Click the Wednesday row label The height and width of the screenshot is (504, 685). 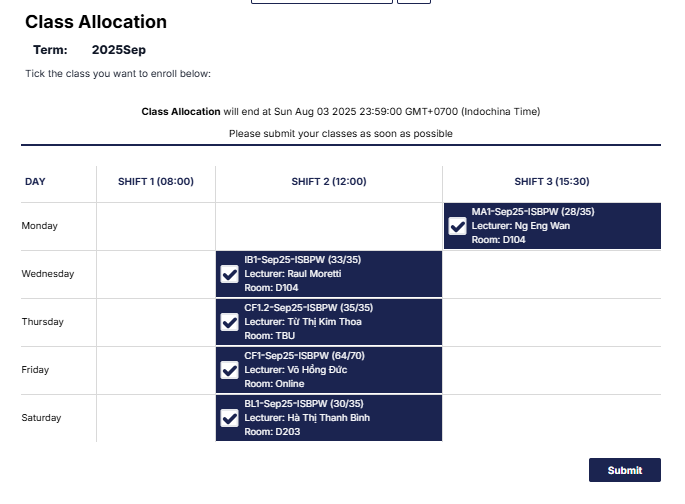(45, 274)
